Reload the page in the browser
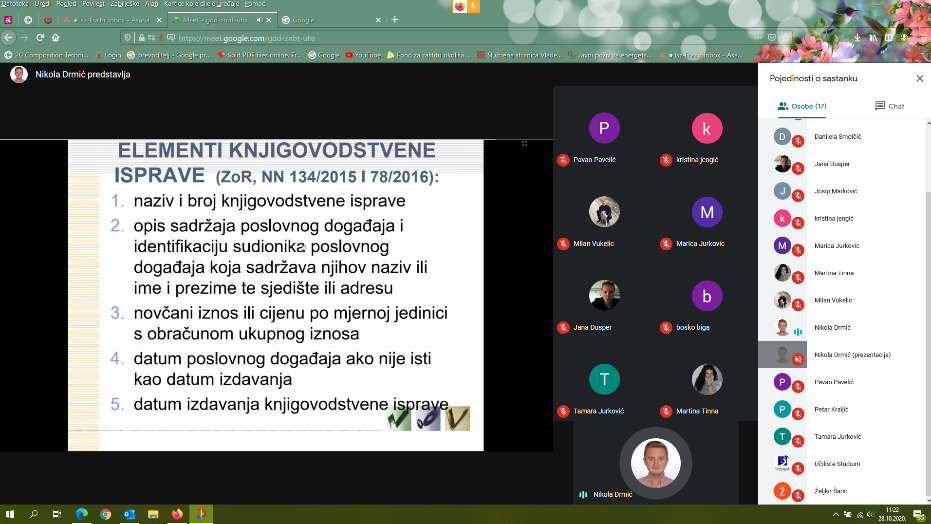Viewport: 931px width, 524px height. click(40, 37)
